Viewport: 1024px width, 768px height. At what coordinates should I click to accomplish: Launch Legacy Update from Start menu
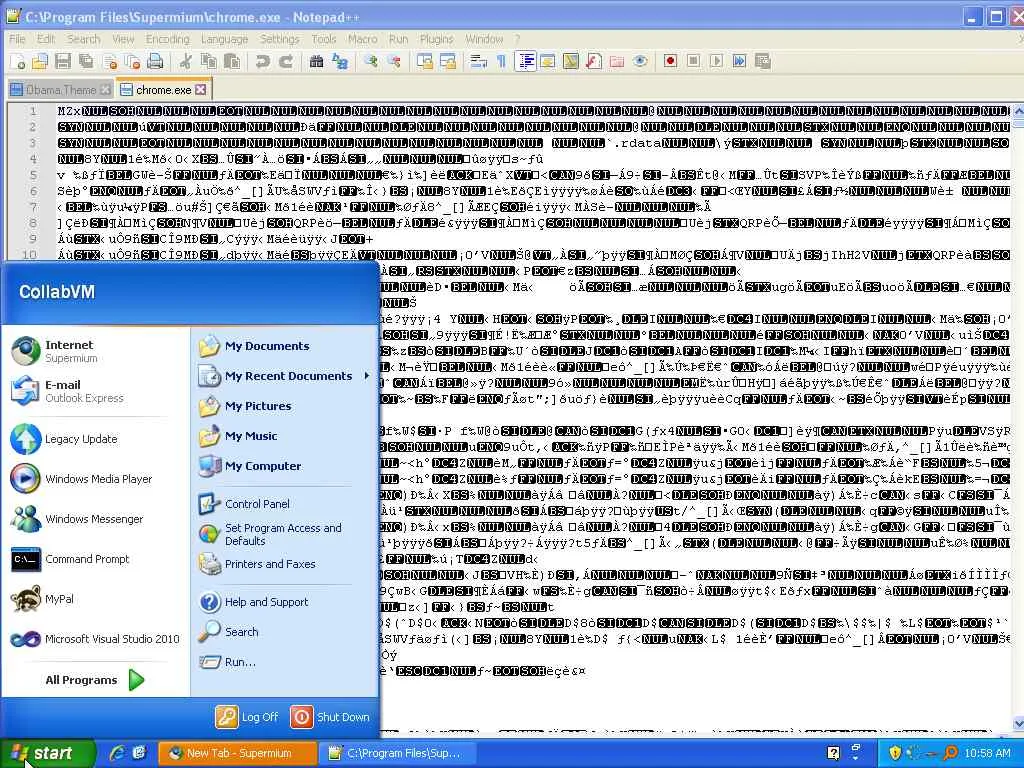pos(95,439)
